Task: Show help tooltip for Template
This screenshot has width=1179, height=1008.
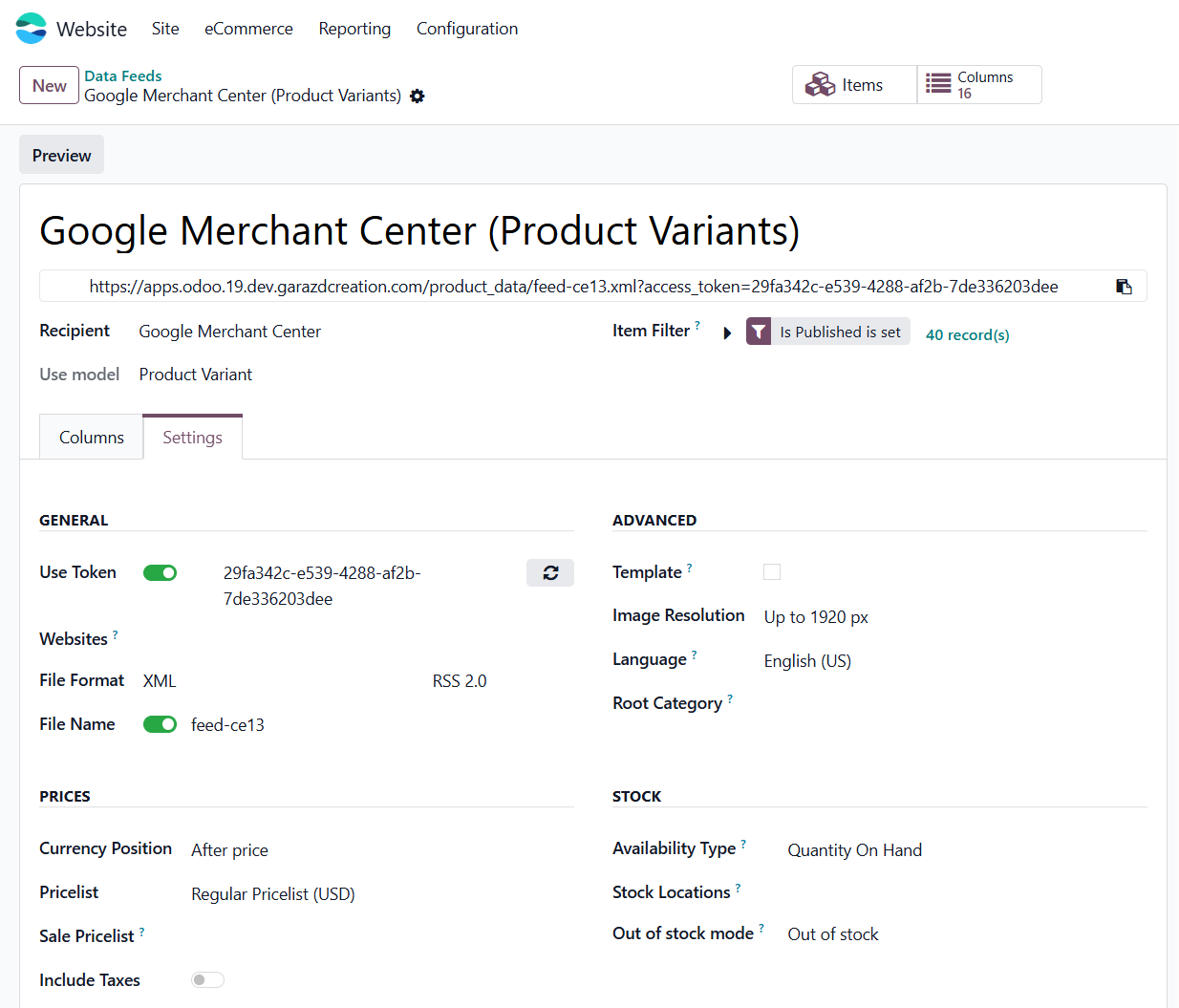Action: (x=690, y=568)
